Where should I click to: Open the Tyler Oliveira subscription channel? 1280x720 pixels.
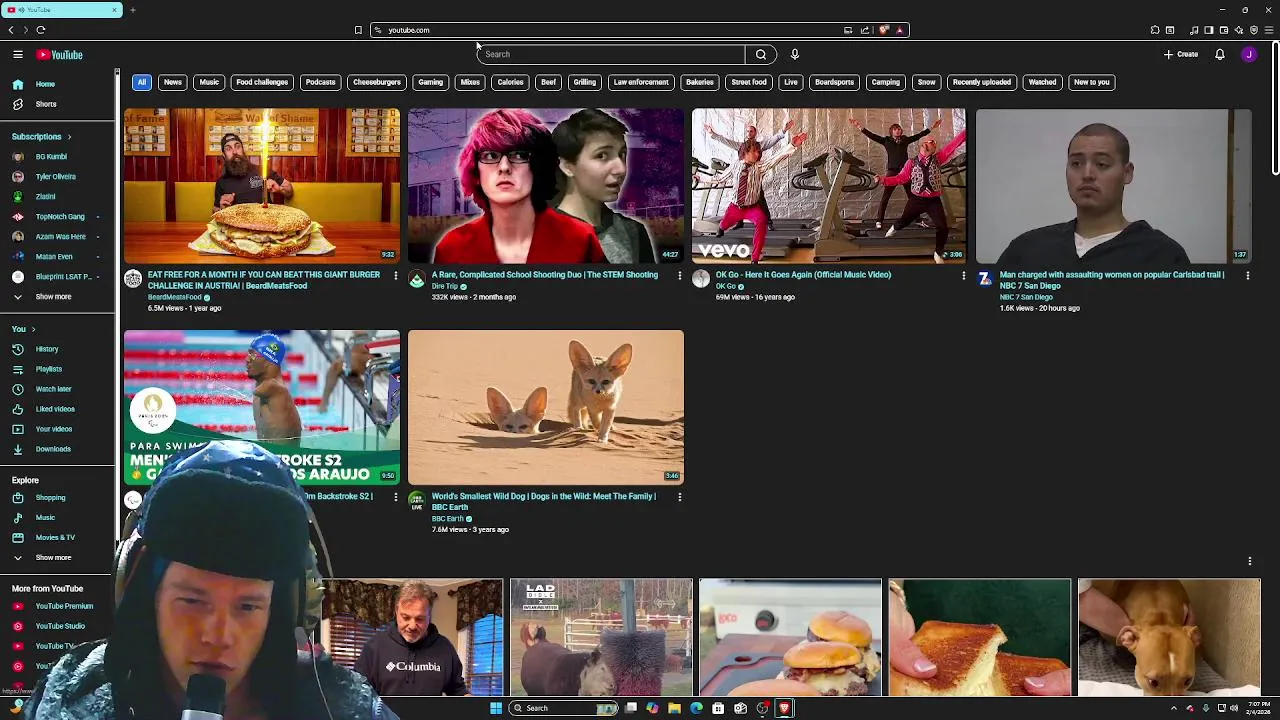[57, 177]
